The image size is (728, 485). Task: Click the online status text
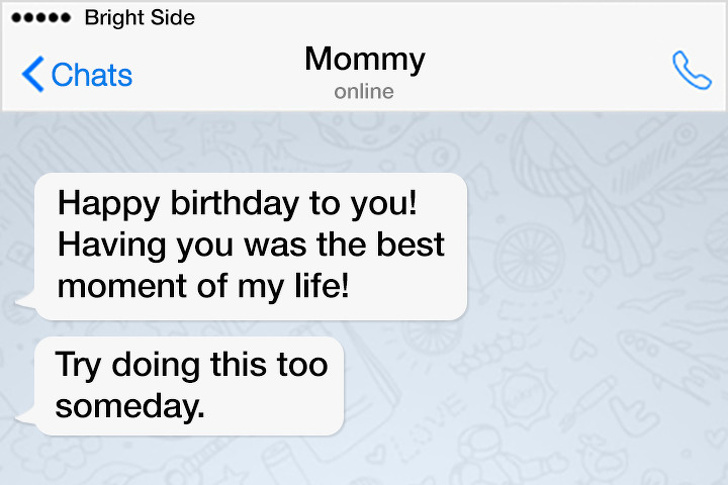click(x=364, y=92)
